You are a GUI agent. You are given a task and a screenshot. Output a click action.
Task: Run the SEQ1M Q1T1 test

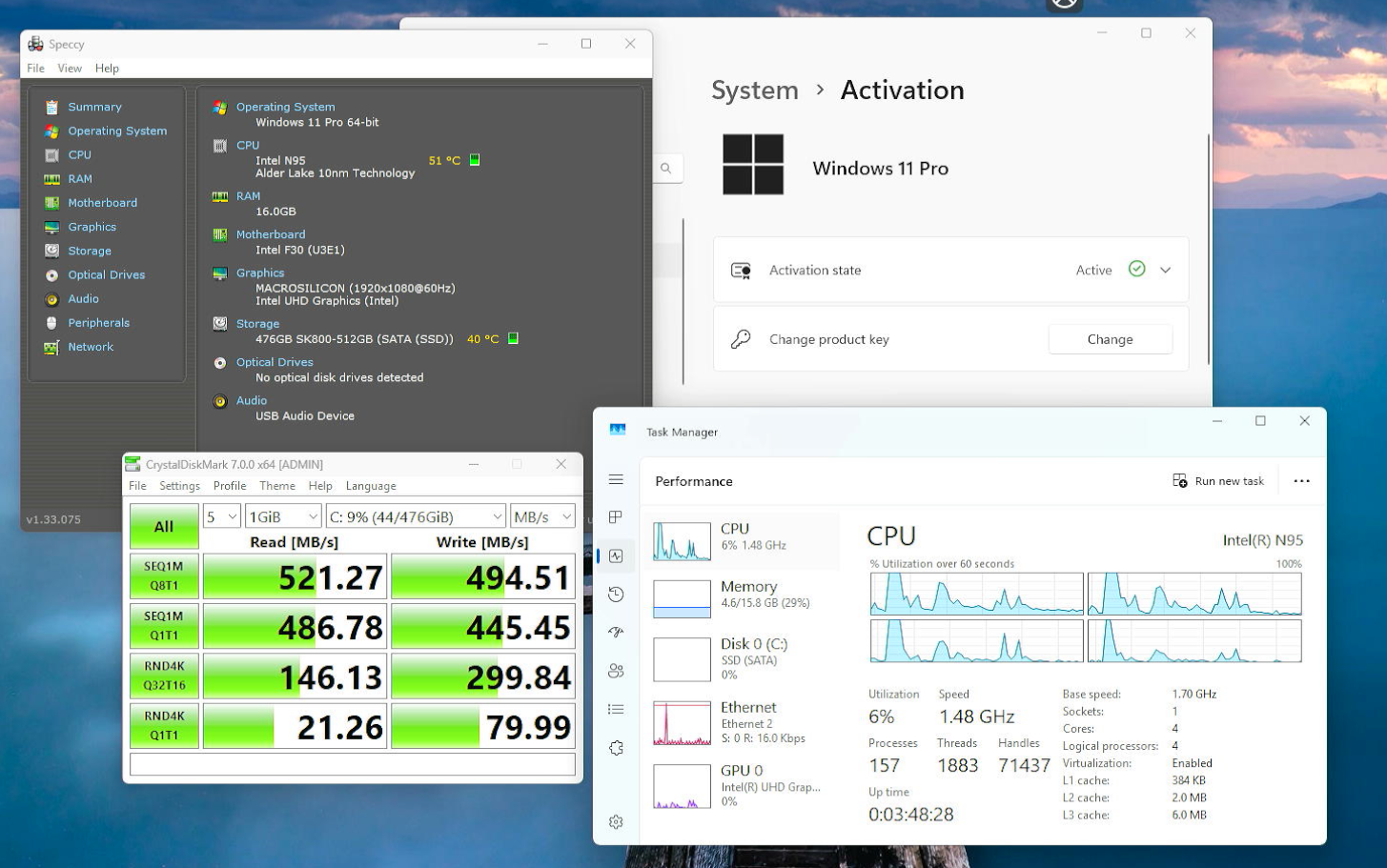point(164,627)
